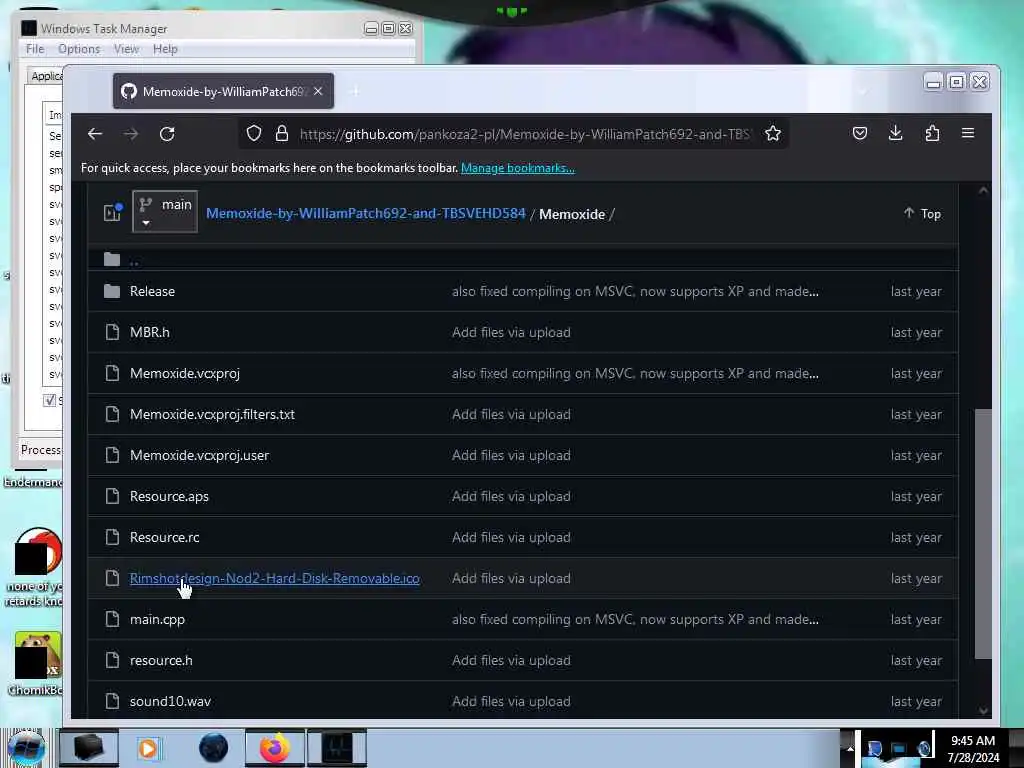Screen dimensions: 1024x768
Task: Click the Release folder icon
Action: (x=112, y=291)
